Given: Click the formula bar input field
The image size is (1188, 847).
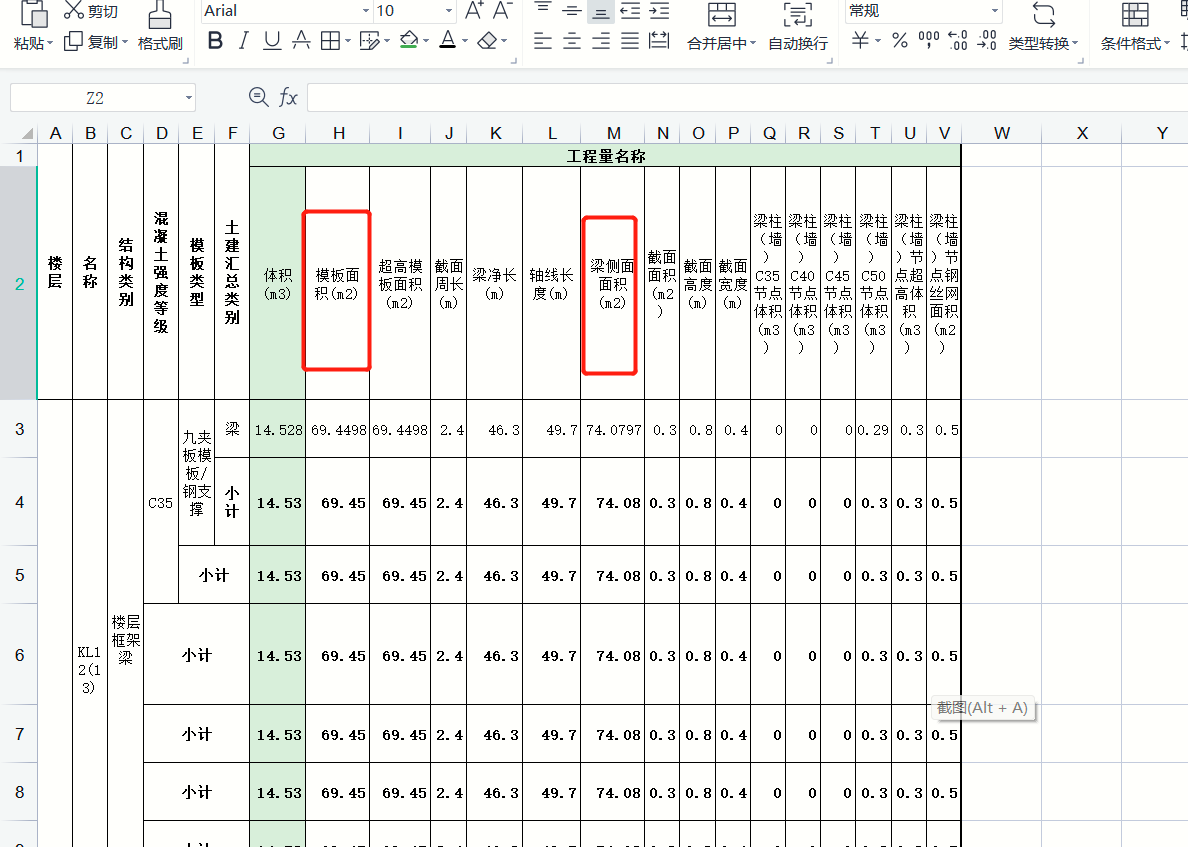Looking at the screenshot, I should pyautogui.click(x=747, y=97).
